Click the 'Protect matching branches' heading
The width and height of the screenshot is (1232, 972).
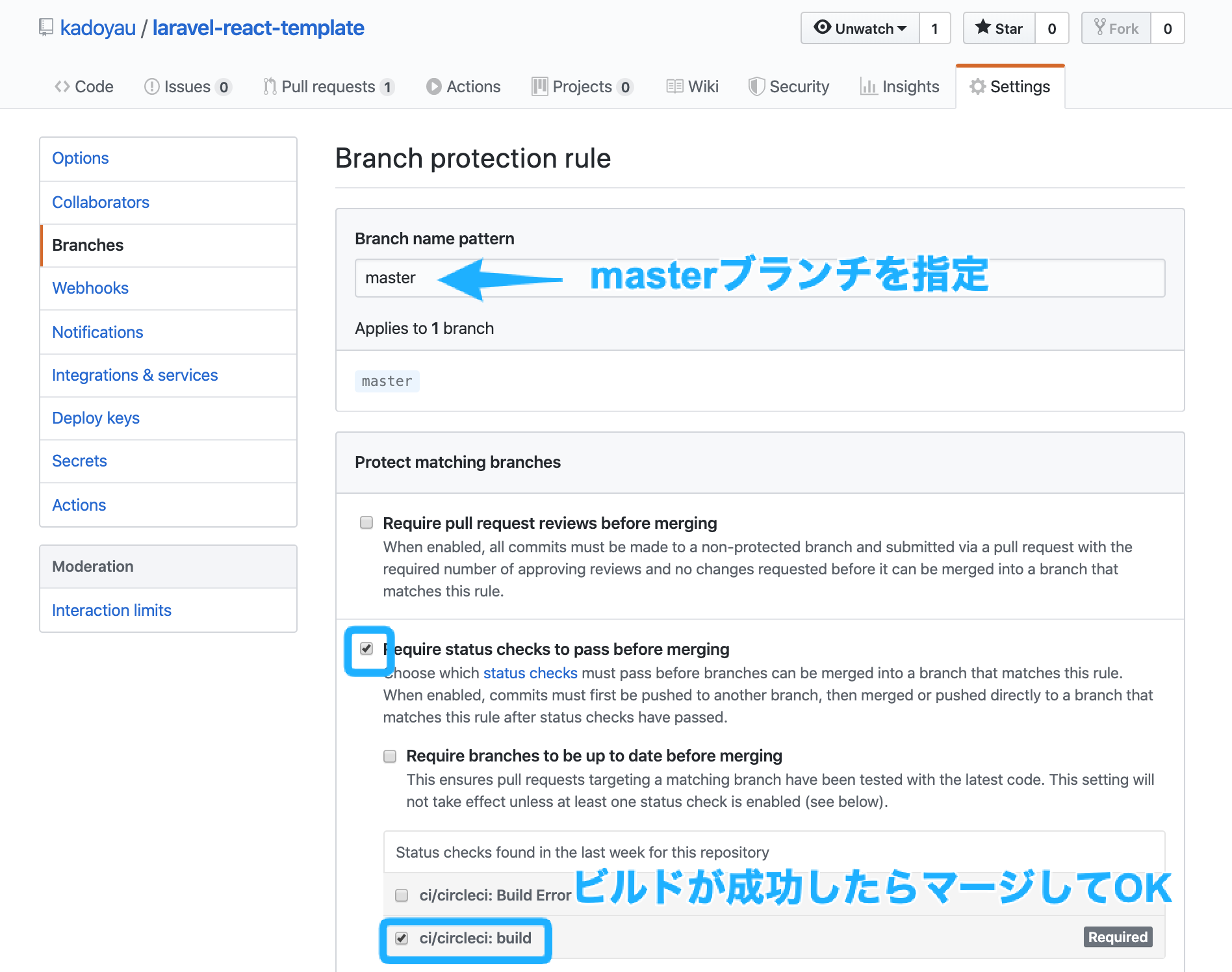(x=457, y=462)
